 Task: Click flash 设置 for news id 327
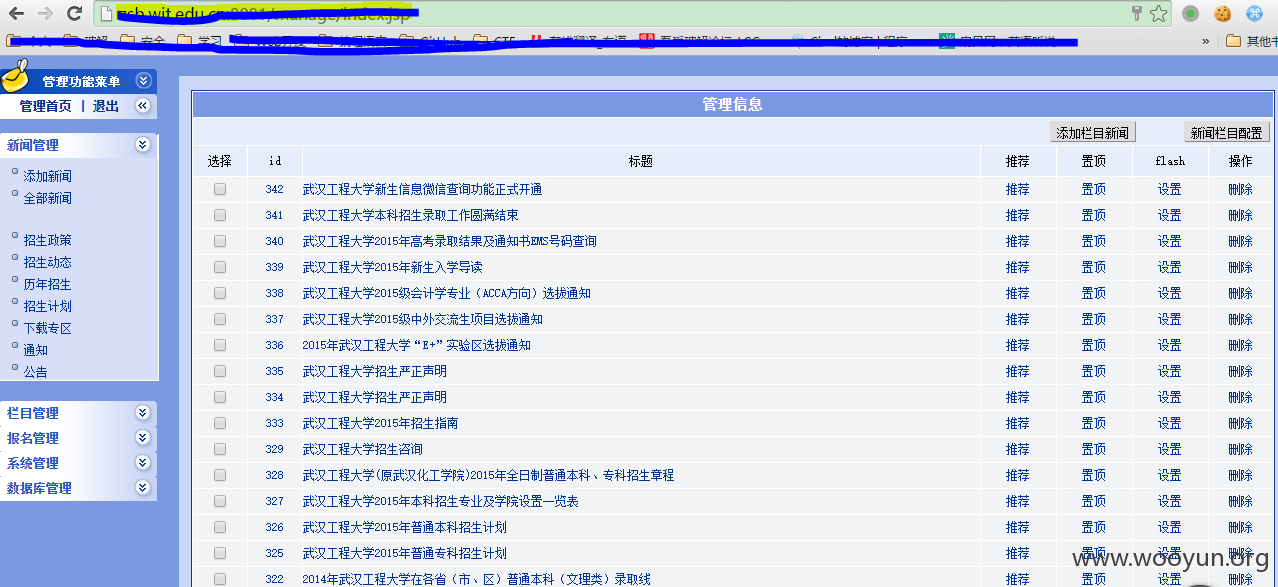click(x=1169, y=501)
